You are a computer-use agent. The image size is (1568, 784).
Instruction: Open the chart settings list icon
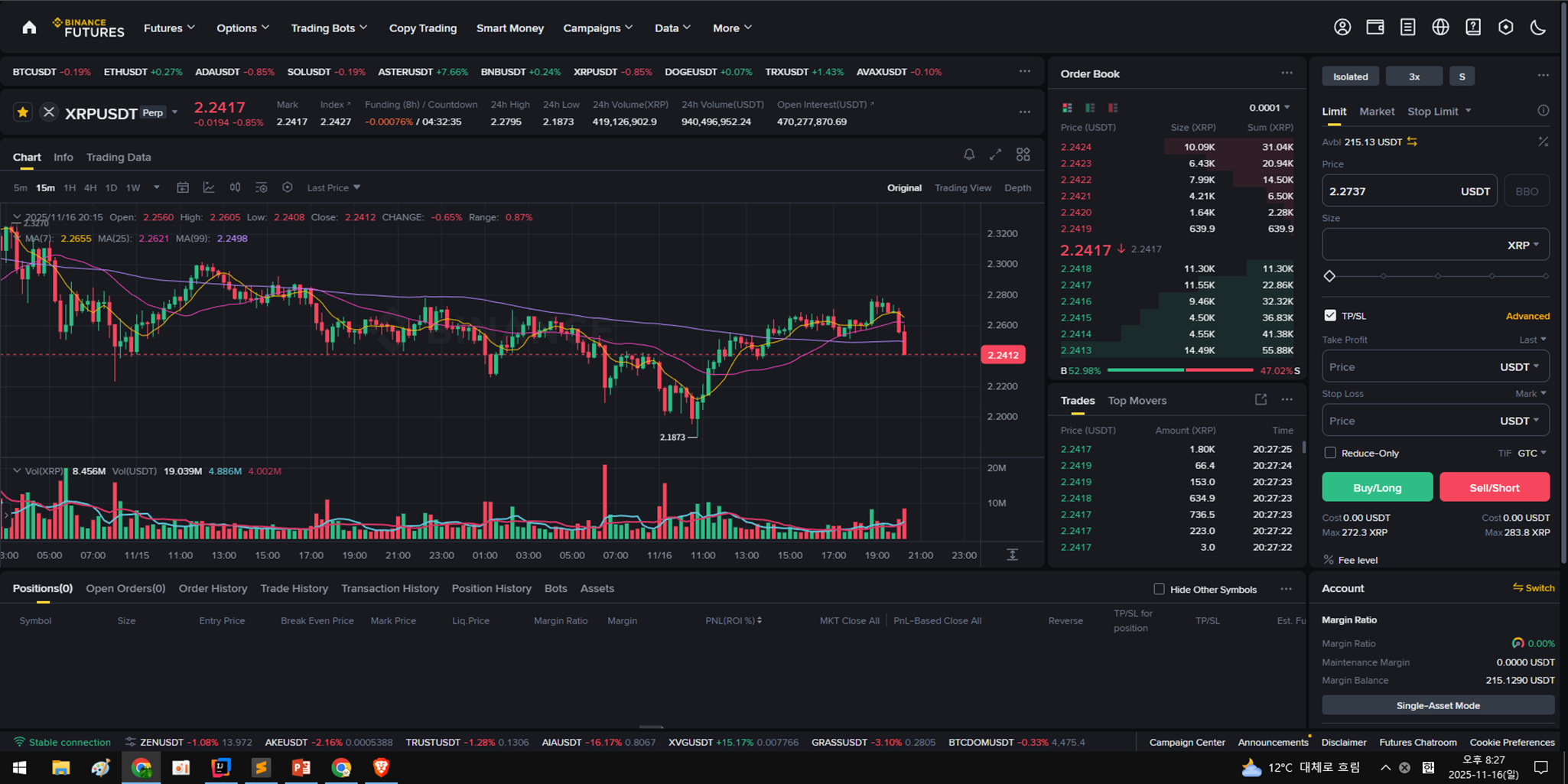click(x=261, y=187)
